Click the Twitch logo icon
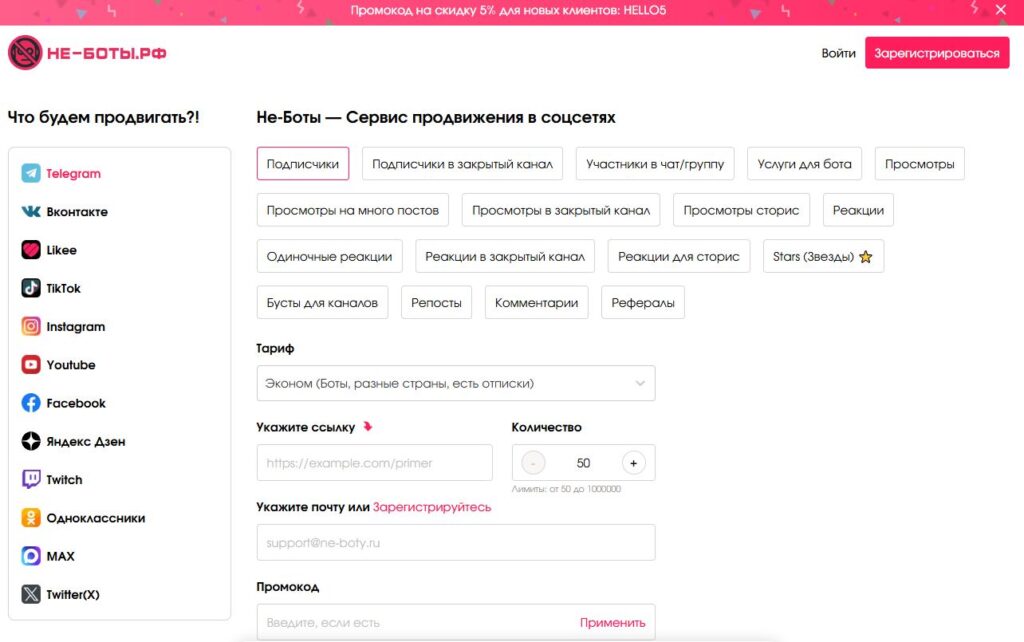1024x642 pixels. point(31,479)
